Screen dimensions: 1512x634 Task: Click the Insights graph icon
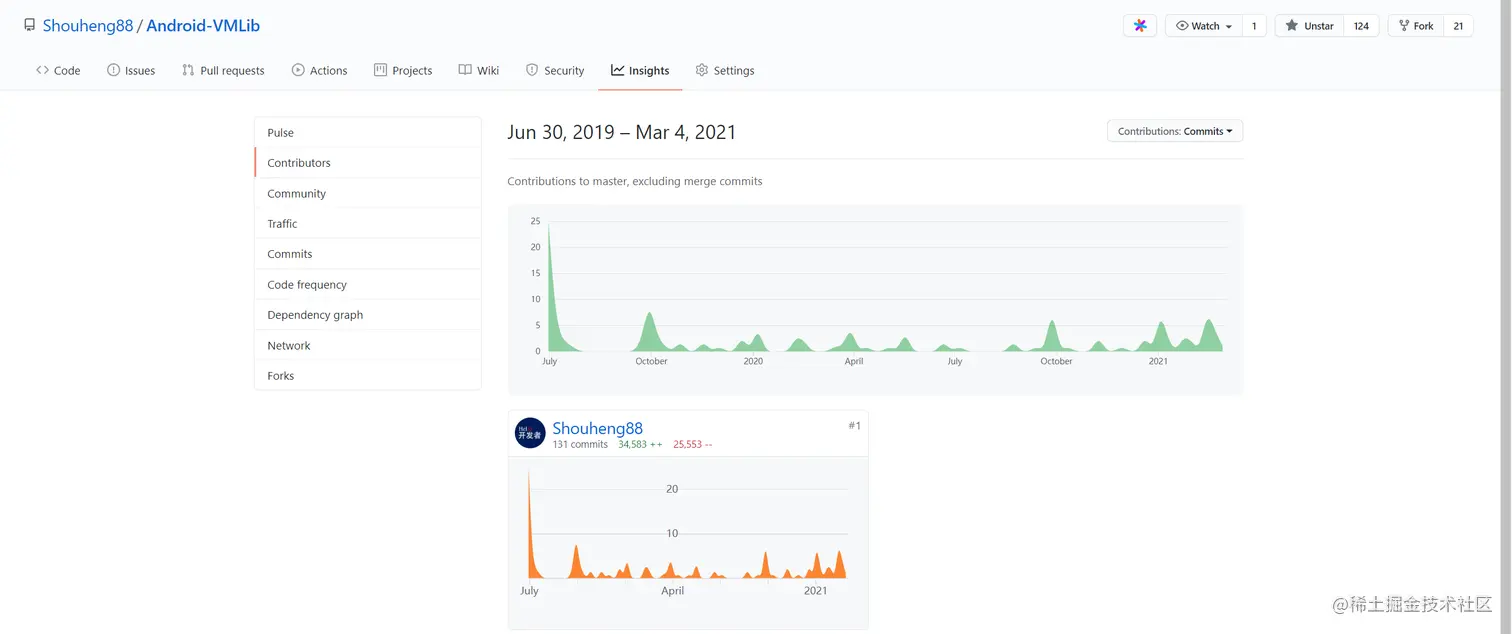618,70
